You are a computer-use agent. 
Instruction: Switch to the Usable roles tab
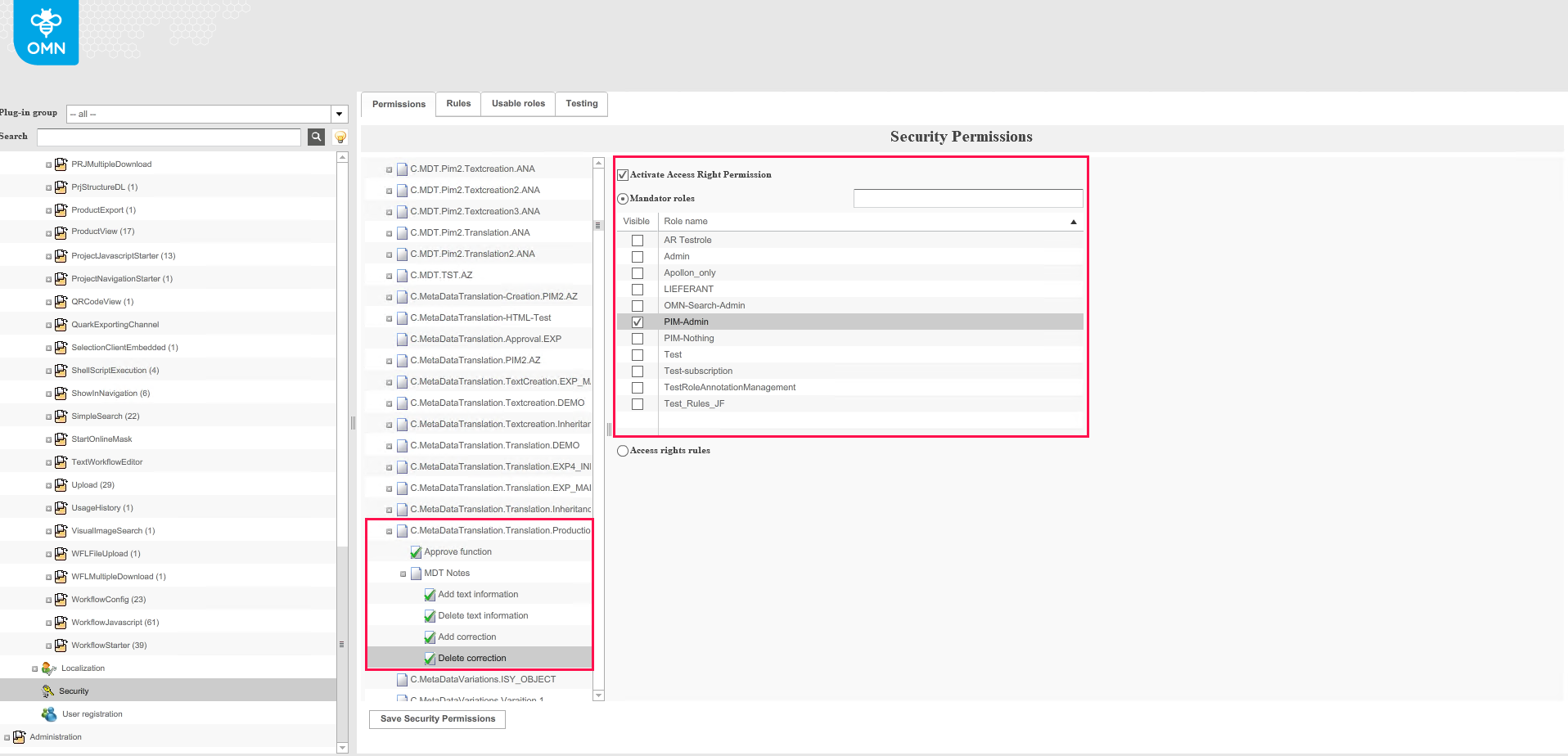(x=518, y=104)
